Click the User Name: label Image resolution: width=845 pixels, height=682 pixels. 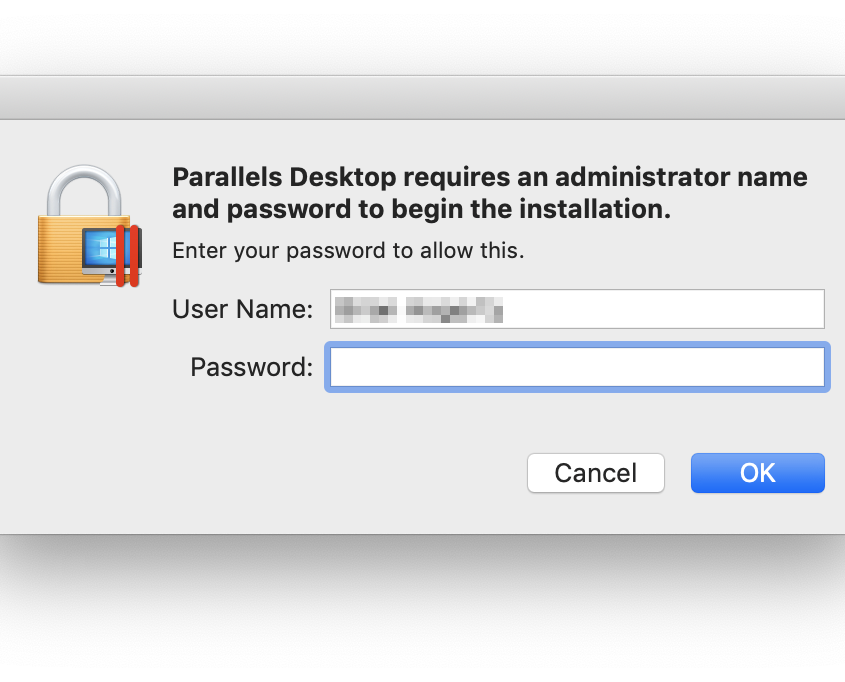(x=241, y=309)
